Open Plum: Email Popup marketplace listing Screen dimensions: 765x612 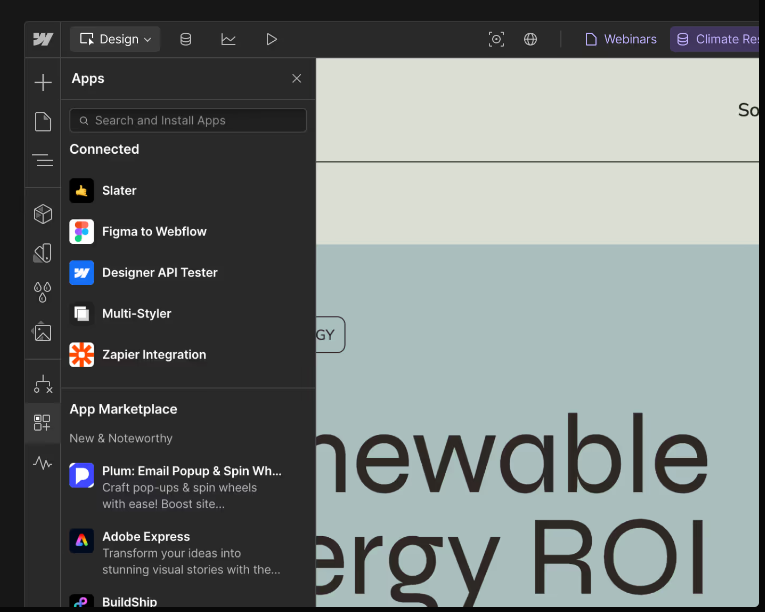pyautogui.click(x=188, y=487)
